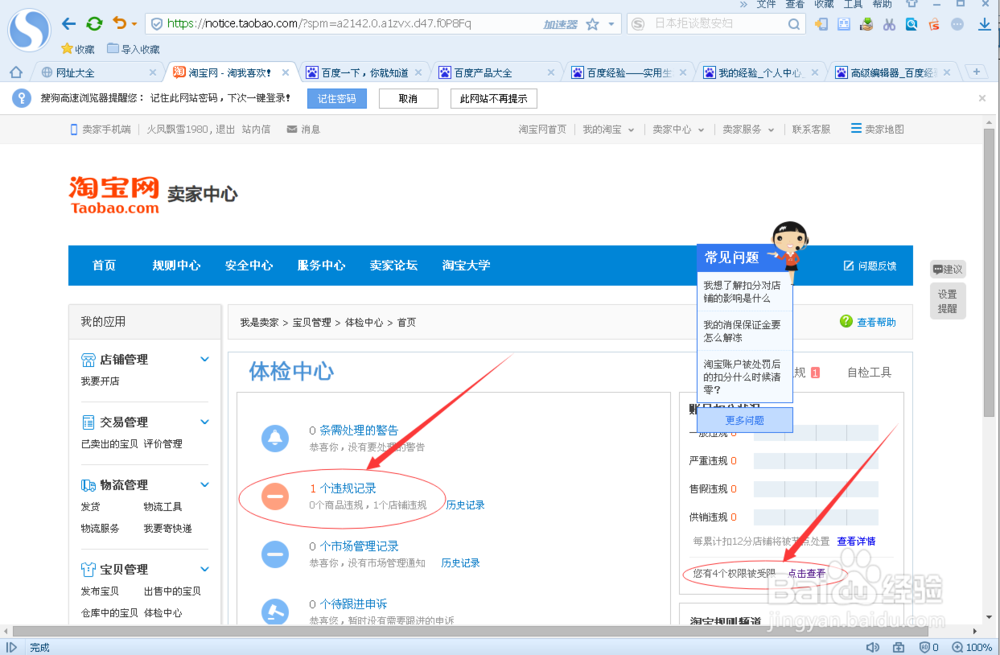This screenshot has width=1000, height=655.
Task: Click the 我要寄快递 sidebar link
Action: click(x=168, y=529)
